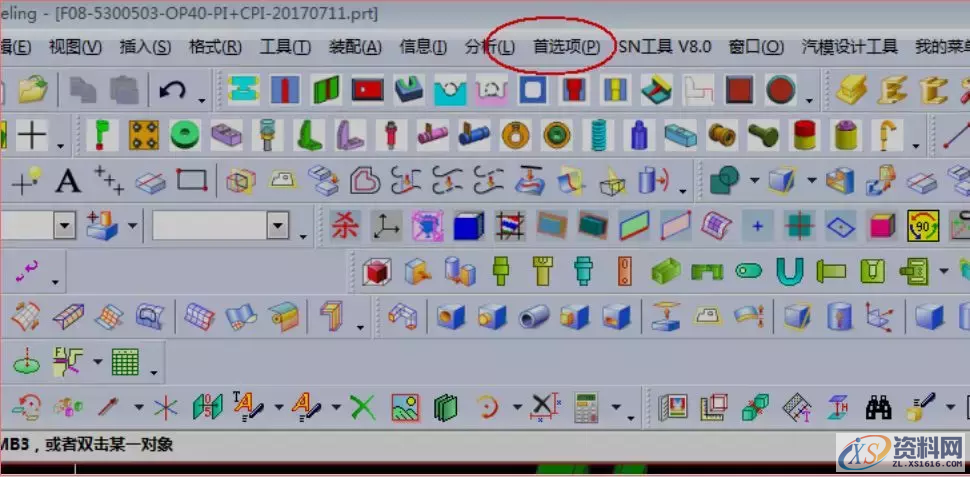The image size is (970, 477).
Task: Click the landscape image icon
Action: click(405, 408)
